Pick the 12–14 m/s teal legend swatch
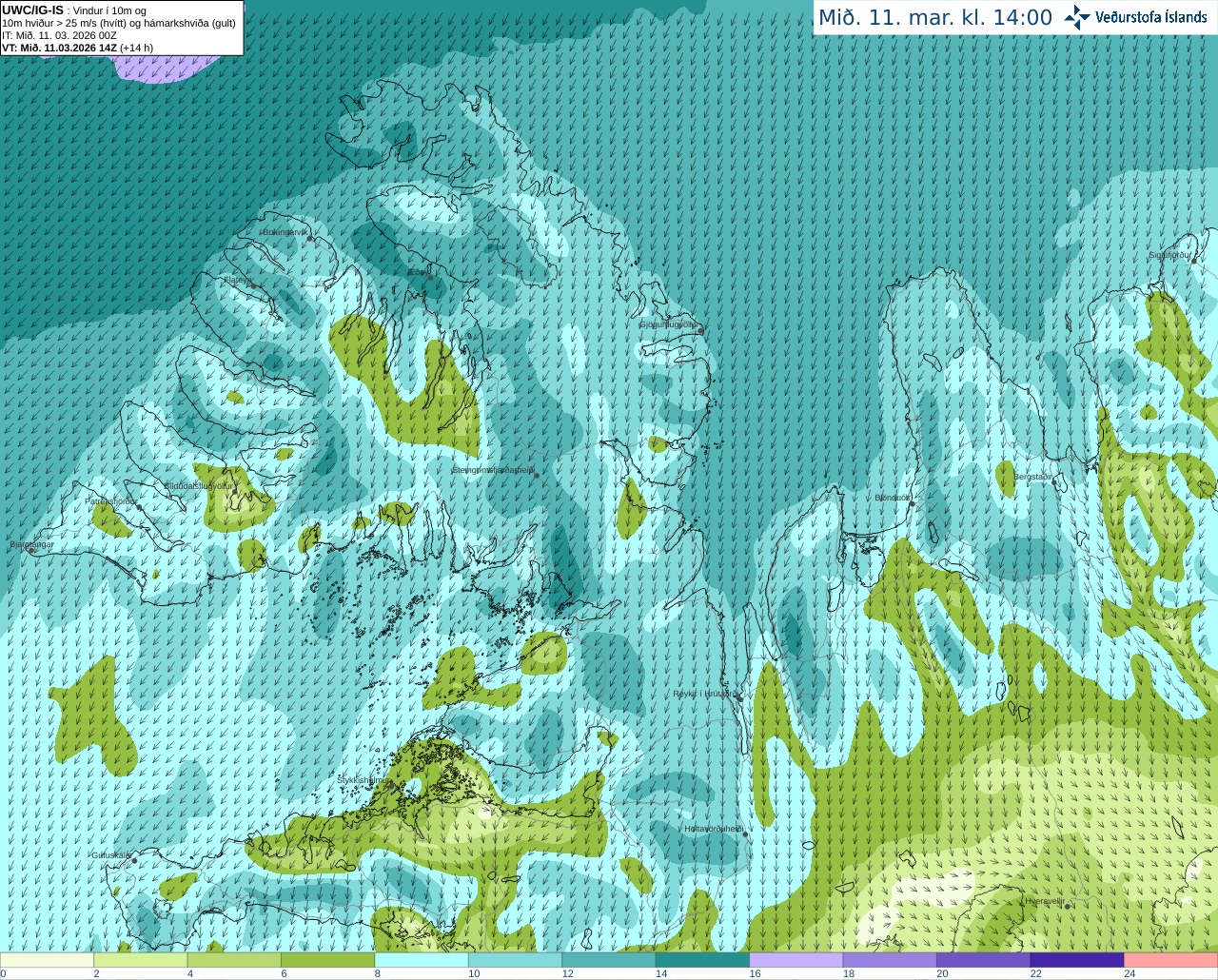The height and width of the screenshot is (980, 1218). 609,960
